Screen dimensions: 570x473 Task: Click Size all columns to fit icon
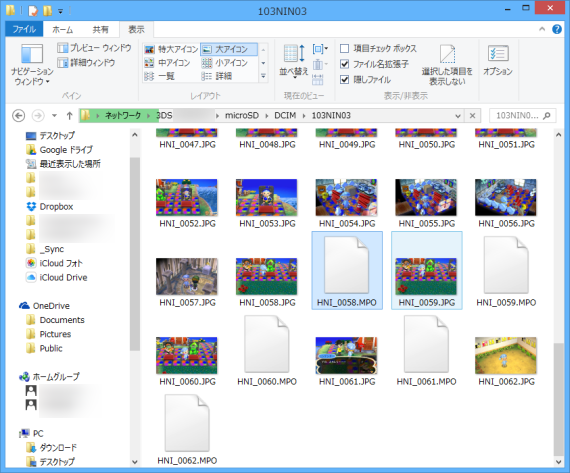(318, 80)
